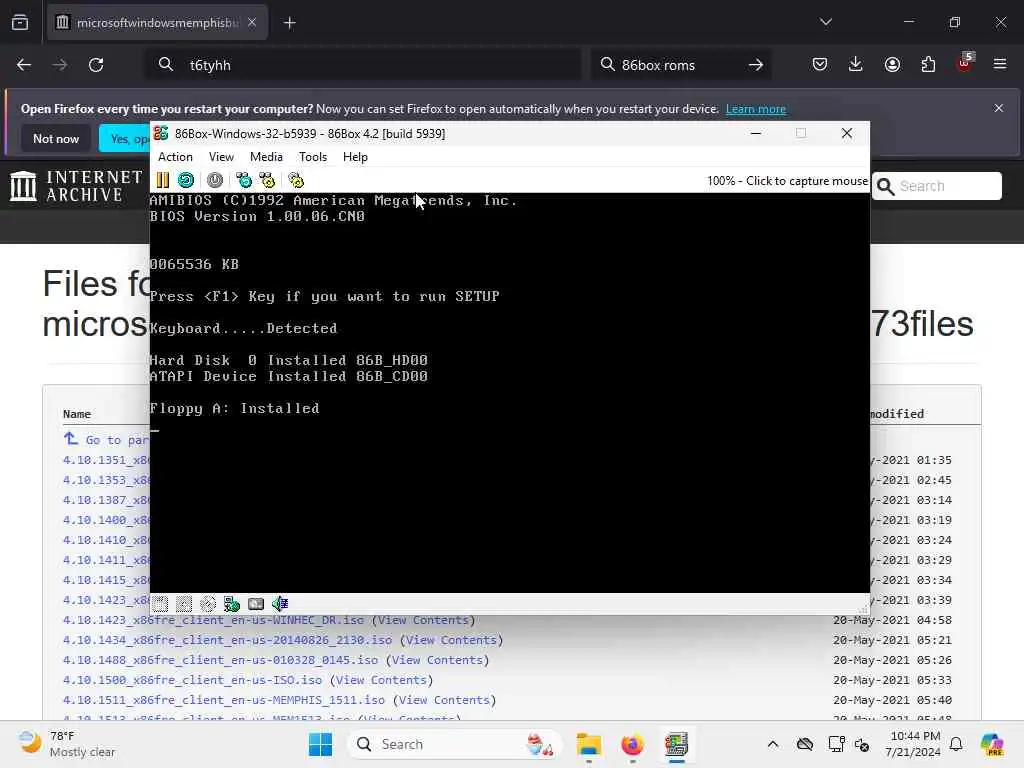Open the notifications bell icon
The image size is (1024, 768).
pyautogui.click(x=956, y=744)
